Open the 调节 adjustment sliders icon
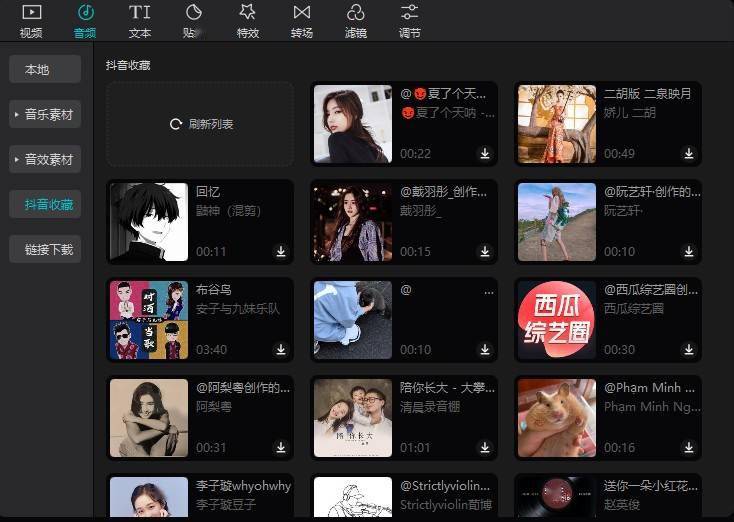The width and height of the screenshot is (734, 522). pos(410,13)
